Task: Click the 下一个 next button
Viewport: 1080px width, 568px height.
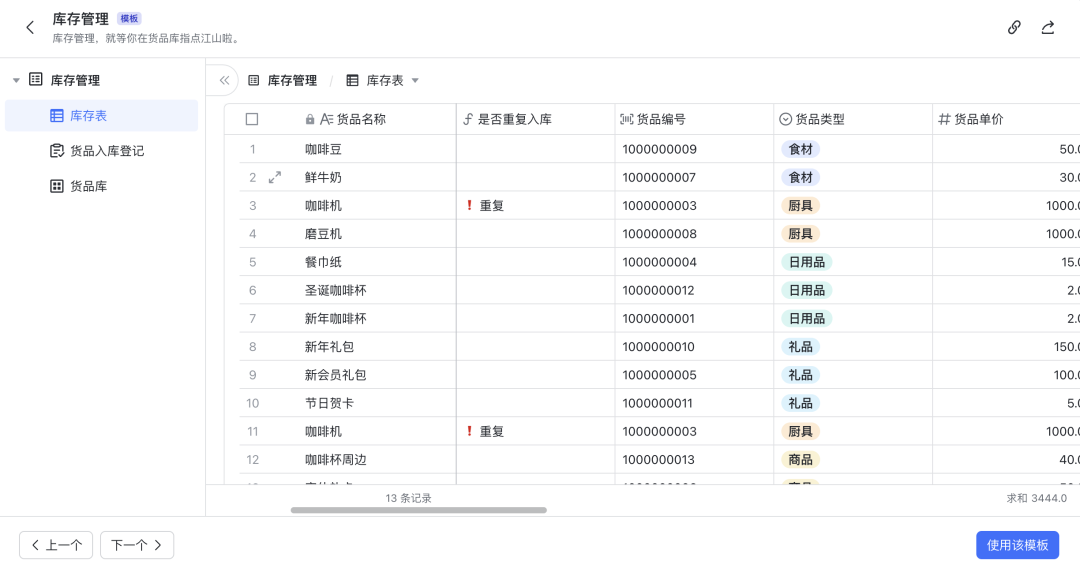Action: (137, 545)
